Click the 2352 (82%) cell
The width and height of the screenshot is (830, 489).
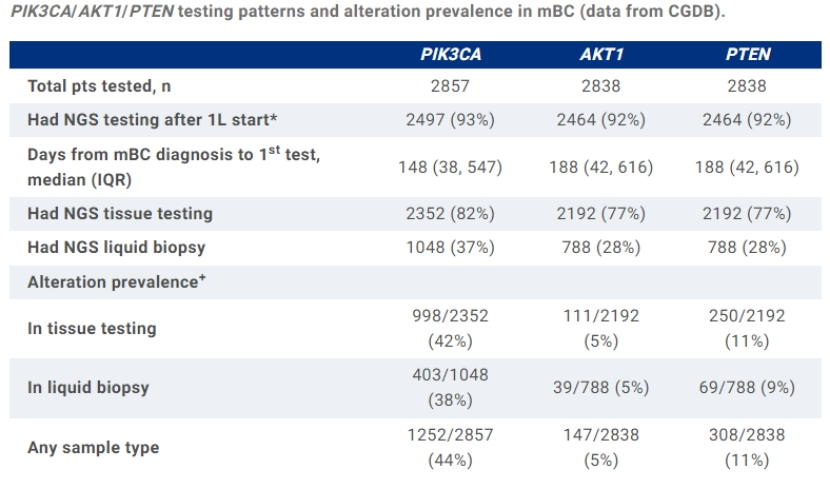(x=450, y=213)
